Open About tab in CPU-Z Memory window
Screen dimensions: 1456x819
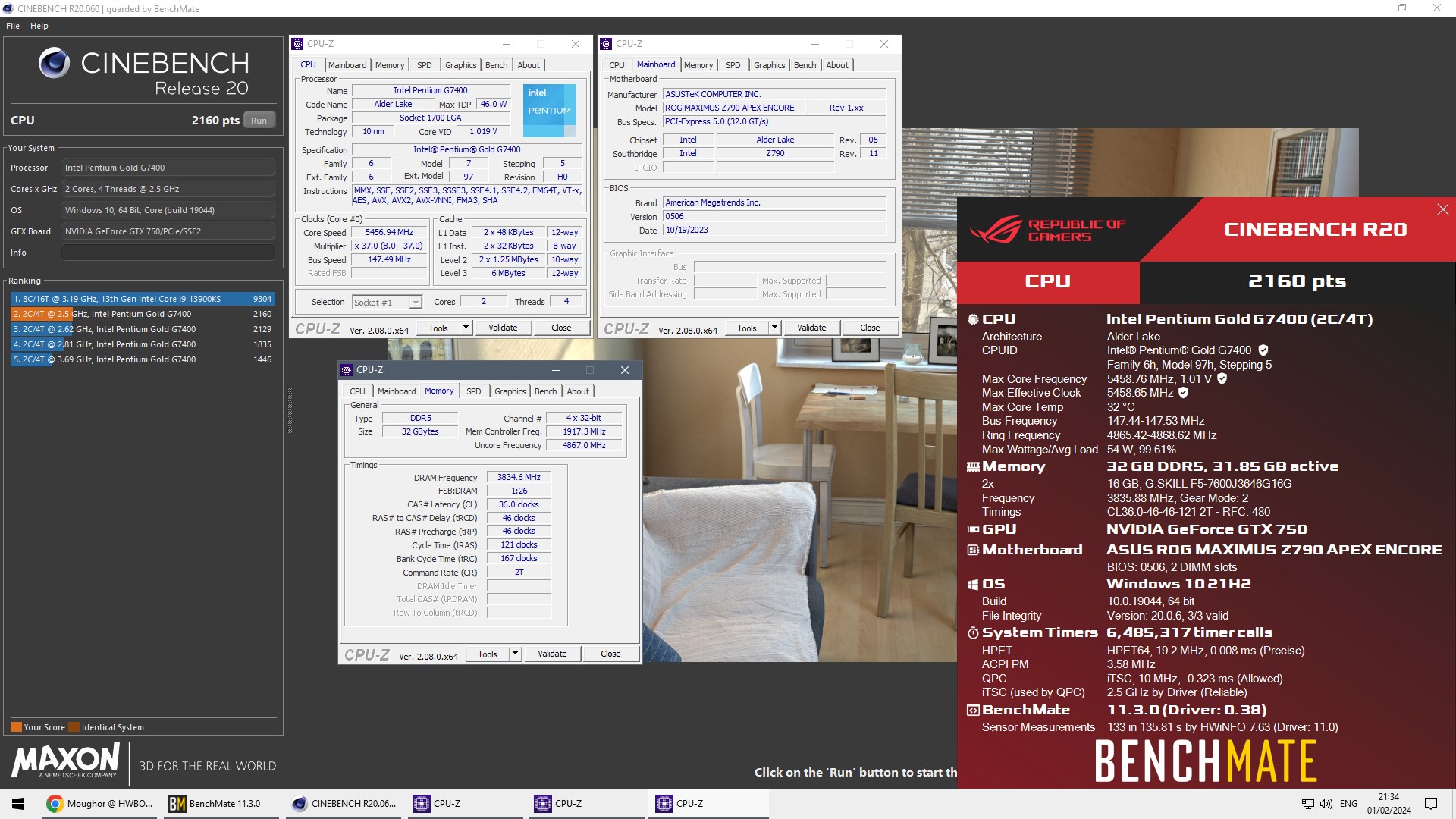tap(578, 391)
